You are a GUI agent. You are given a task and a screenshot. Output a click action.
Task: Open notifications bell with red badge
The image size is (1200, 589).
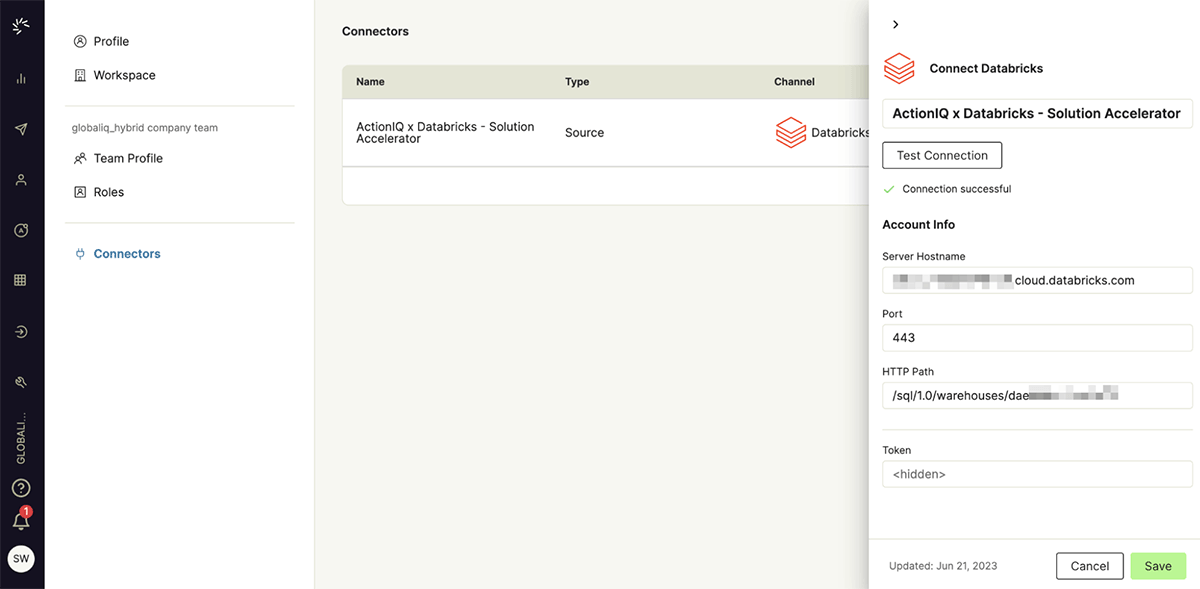point(21,520)
